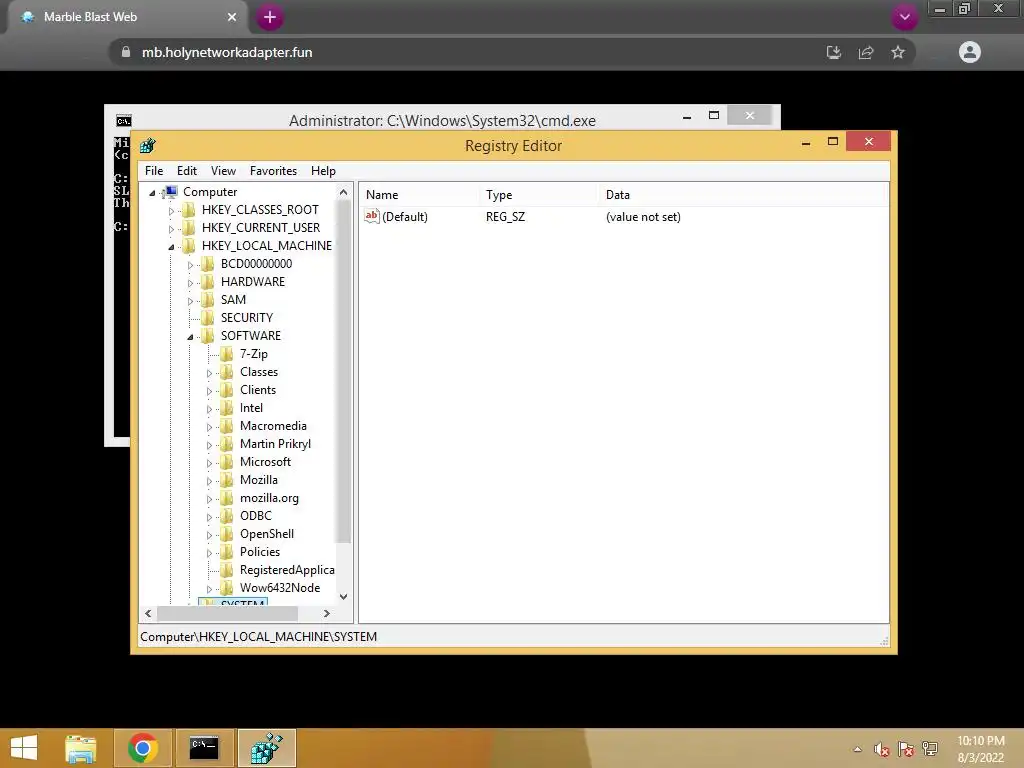This screenshot has width=1024, height=768.
Task: Select the mozilla.org folder icon
Action: click(227, 498)
